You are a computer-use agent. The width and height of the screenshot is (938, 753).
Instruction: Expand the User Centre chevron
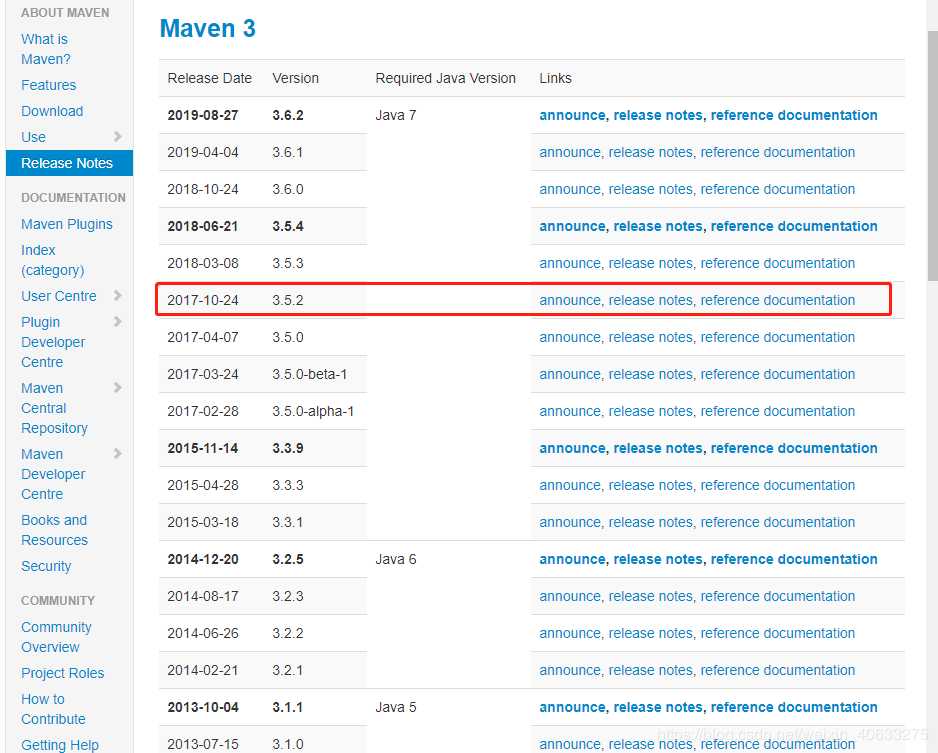pos(118,295)
